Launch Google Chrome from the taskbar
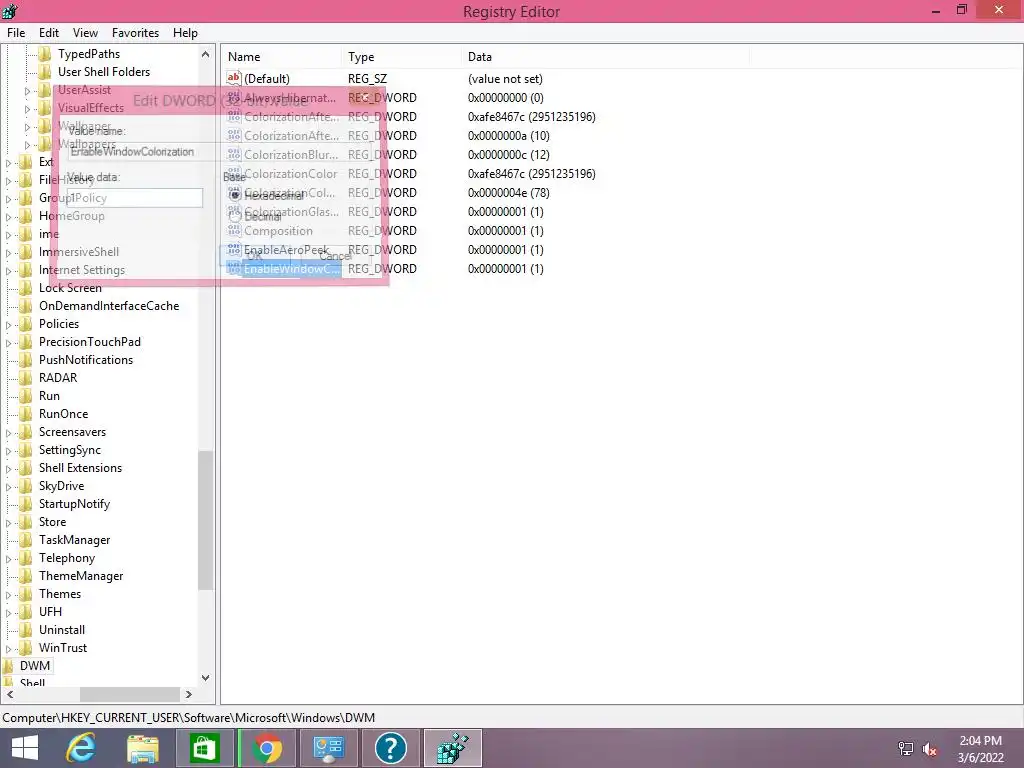The width and height of the screenshot is (1024, 768). click(267, 748)
